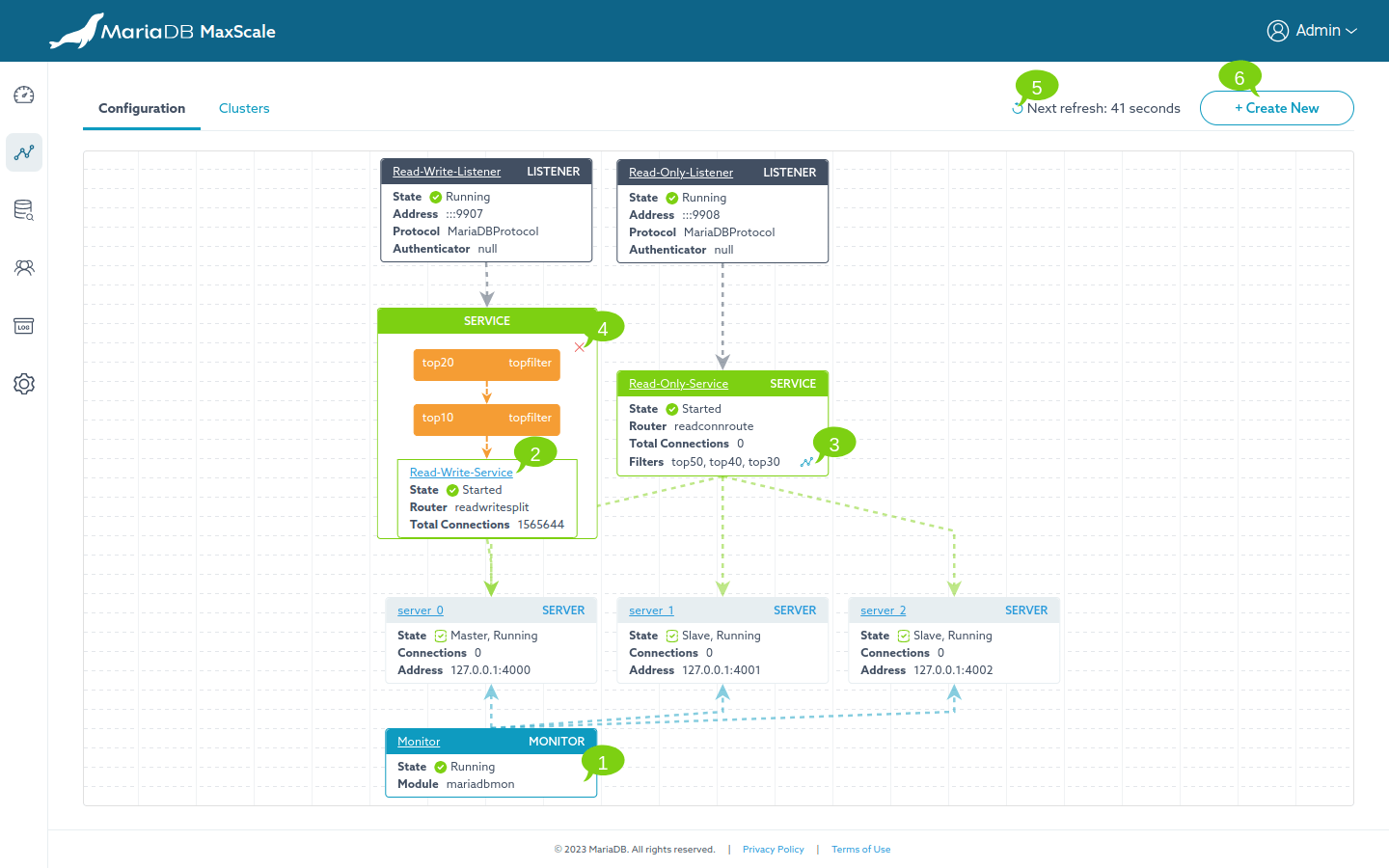The image size is (1389, 868).
Task: Click MariaDBProtocol in Read-Only-Listener
Action: (x=729, y=232)
